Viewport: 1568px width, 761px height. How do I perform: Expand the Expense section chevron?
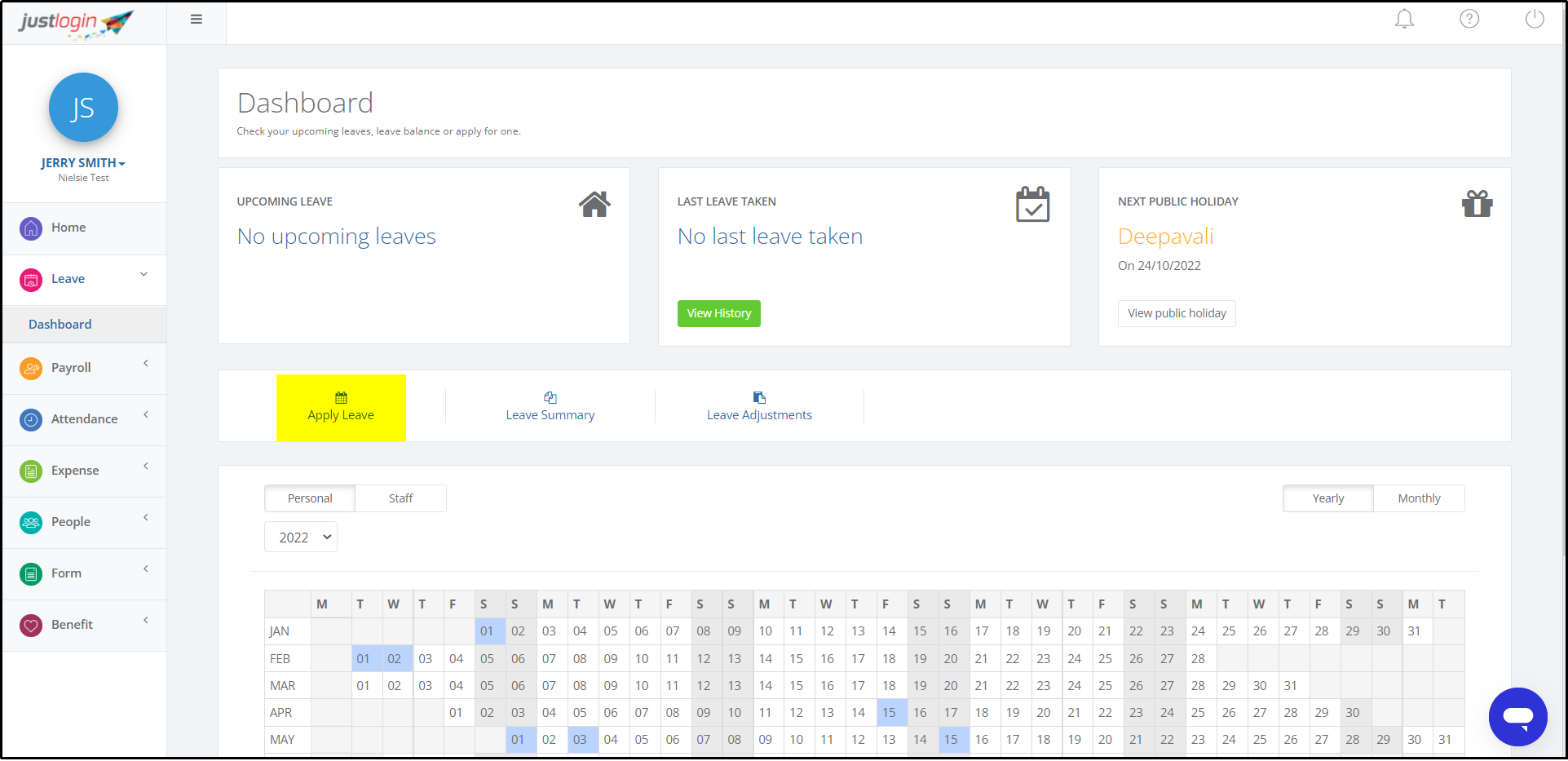click(x=145, y=465)
